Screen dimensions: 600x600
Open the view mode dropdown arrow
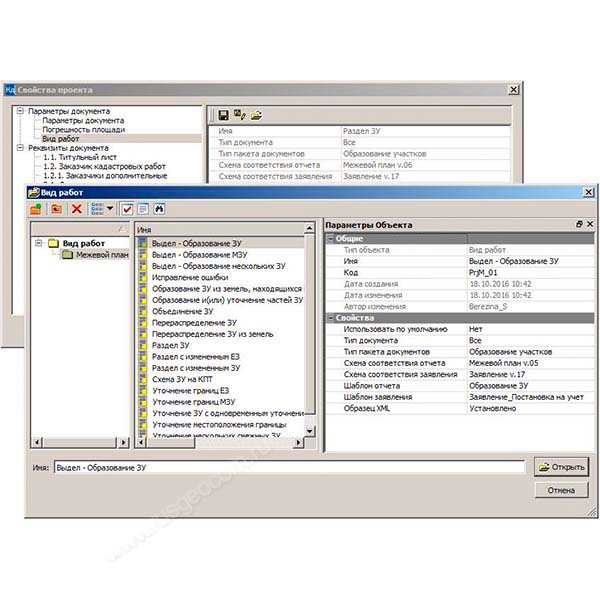[109, 208]
